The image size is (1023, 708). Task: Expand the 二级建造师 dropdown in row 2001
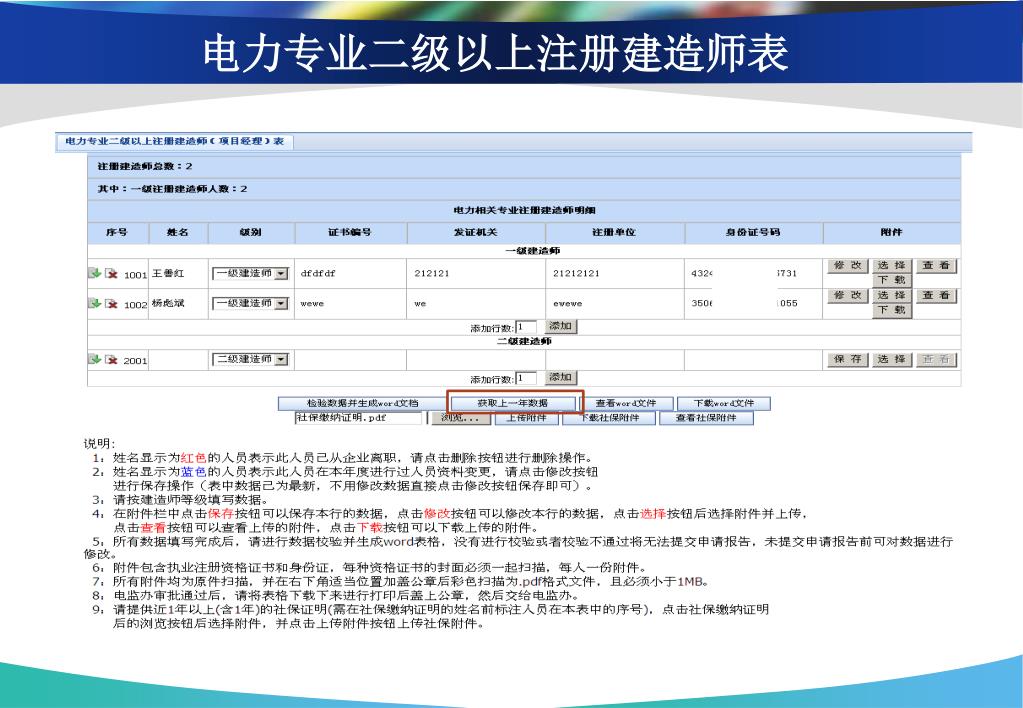coord(280,360)
